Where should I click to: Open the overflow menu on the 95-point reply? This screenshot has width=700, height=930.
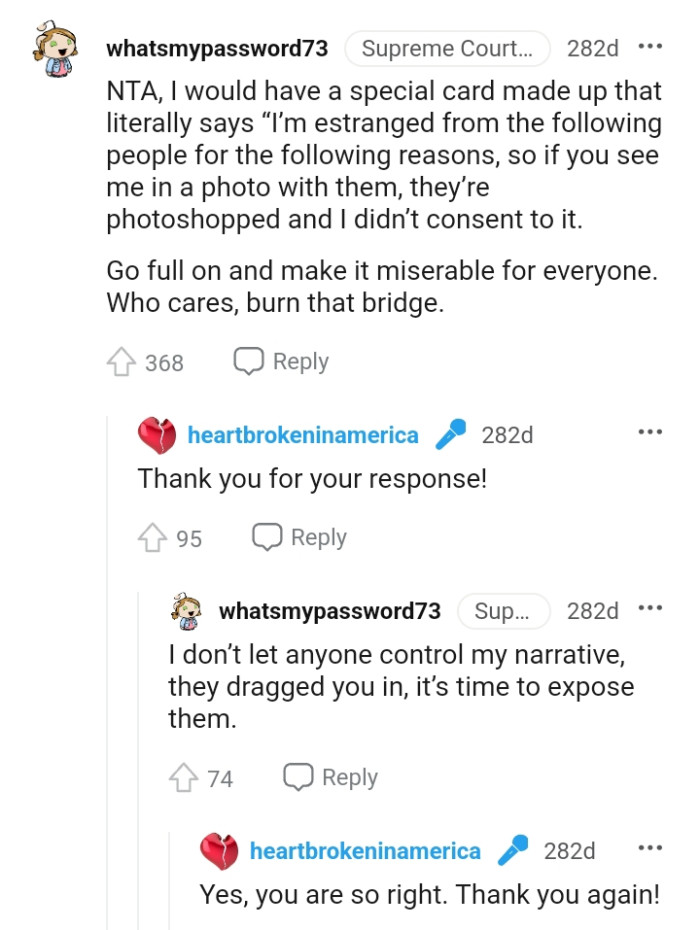pyautogui.click(x=651, y=430)
